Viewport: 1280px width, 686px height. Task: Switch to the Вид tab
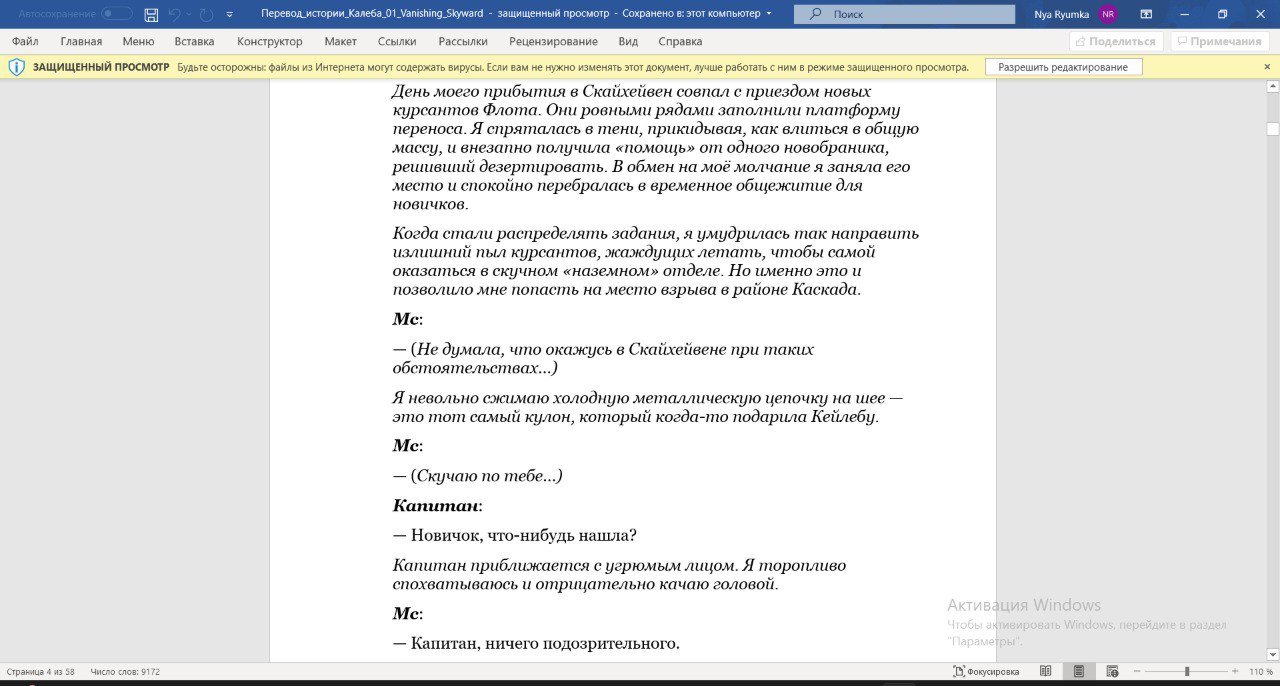pos(628,41)
